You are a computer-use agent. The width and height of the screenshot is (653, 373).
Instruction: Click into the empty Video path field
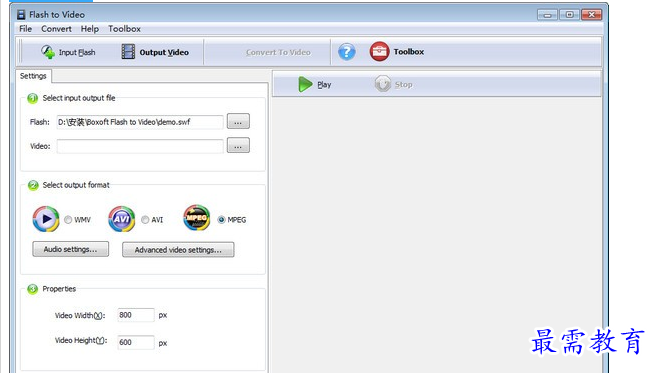coord(140,146)
